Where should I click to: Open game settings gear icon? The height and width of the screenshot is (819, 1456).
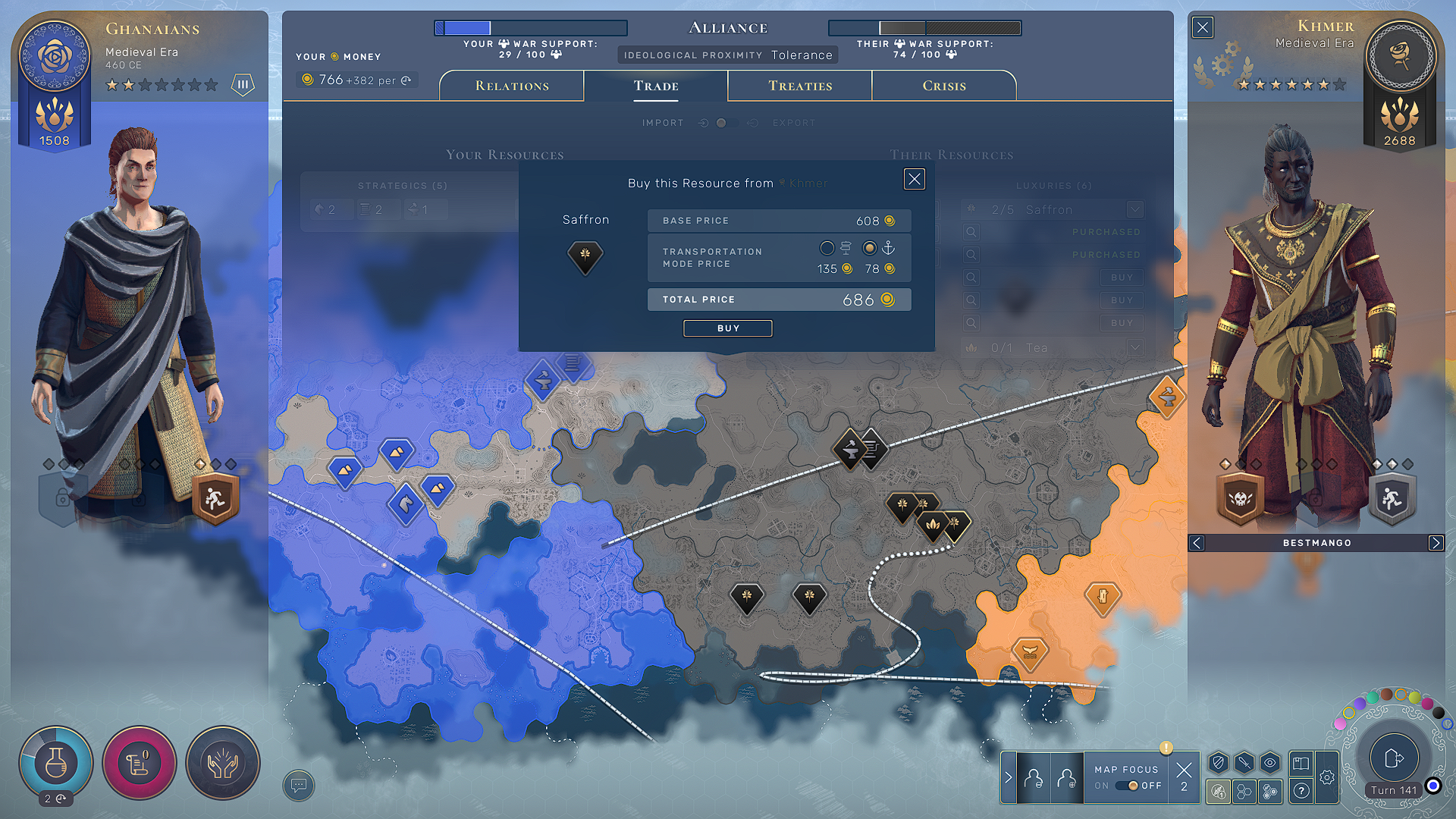1327,777
